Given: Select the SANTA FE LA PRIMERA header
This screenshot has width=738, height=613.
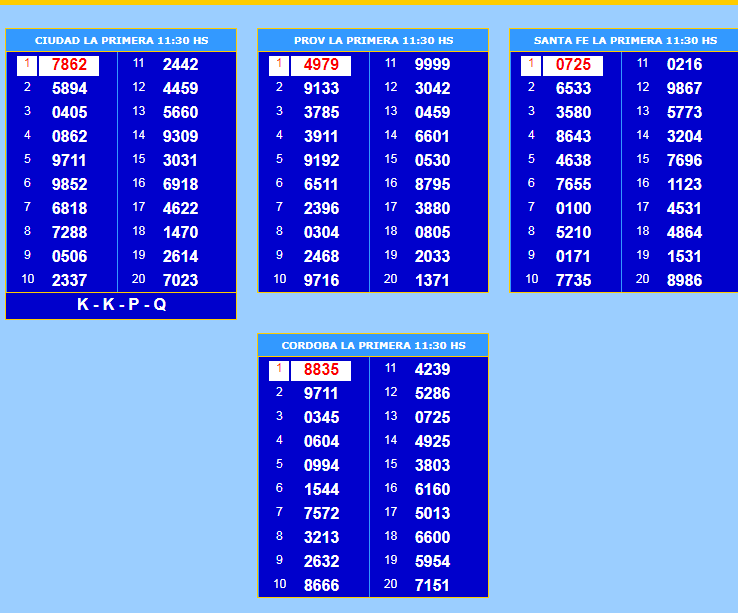Looking at the screenshot, I should pos(625,41).
